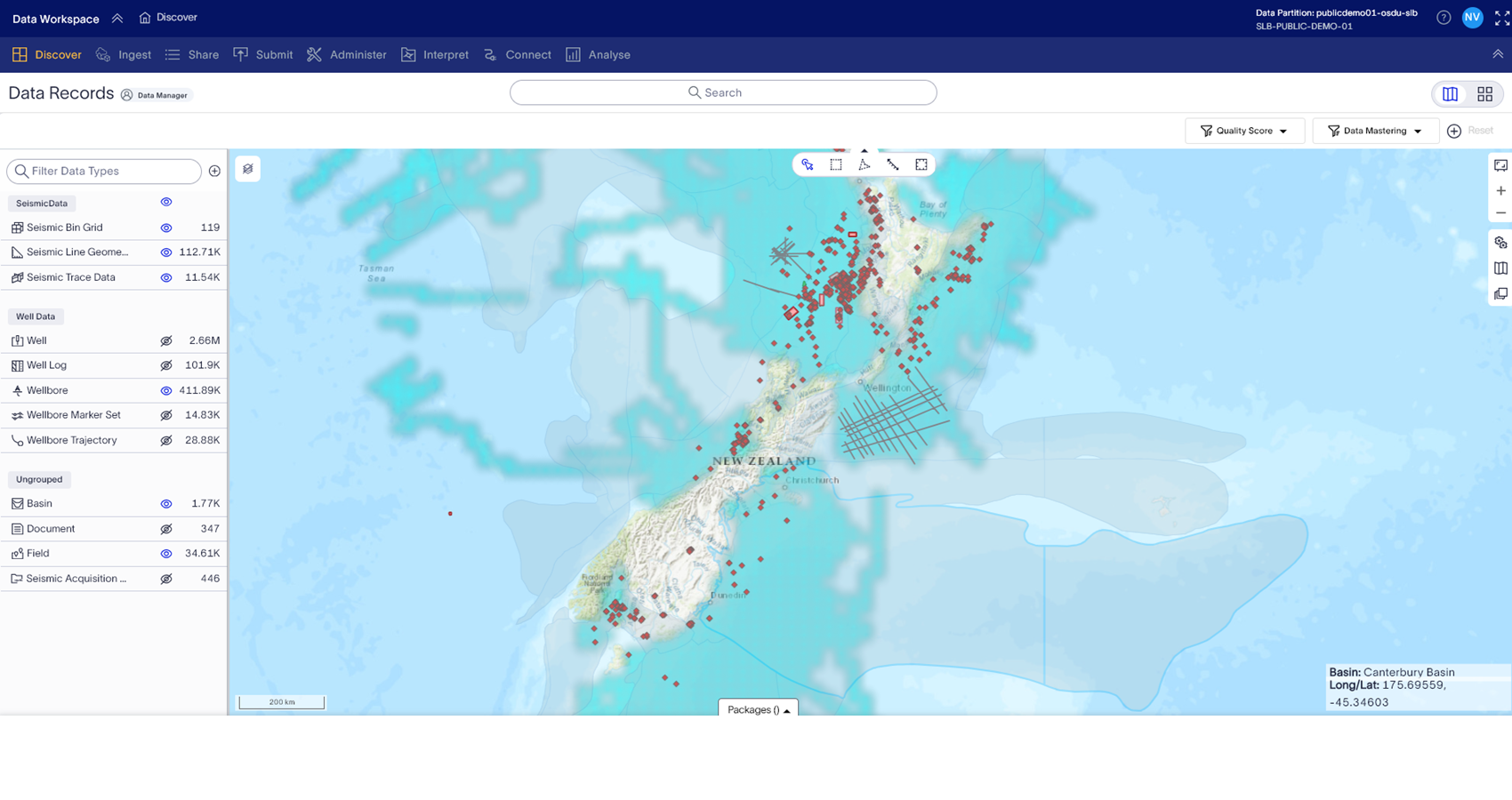Show Well Log layer on map
Viewport: 1512px width, 800px height.
pyautogui.click(x=166, y=365)
